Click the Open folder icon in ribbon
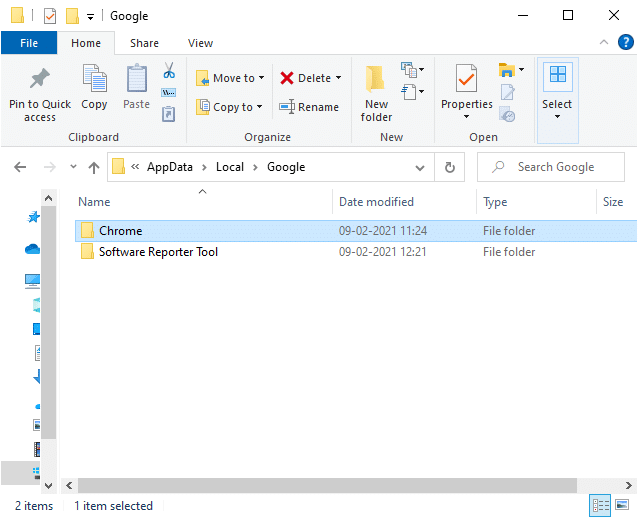Screen dimensions: 638x518 point(507,70)
